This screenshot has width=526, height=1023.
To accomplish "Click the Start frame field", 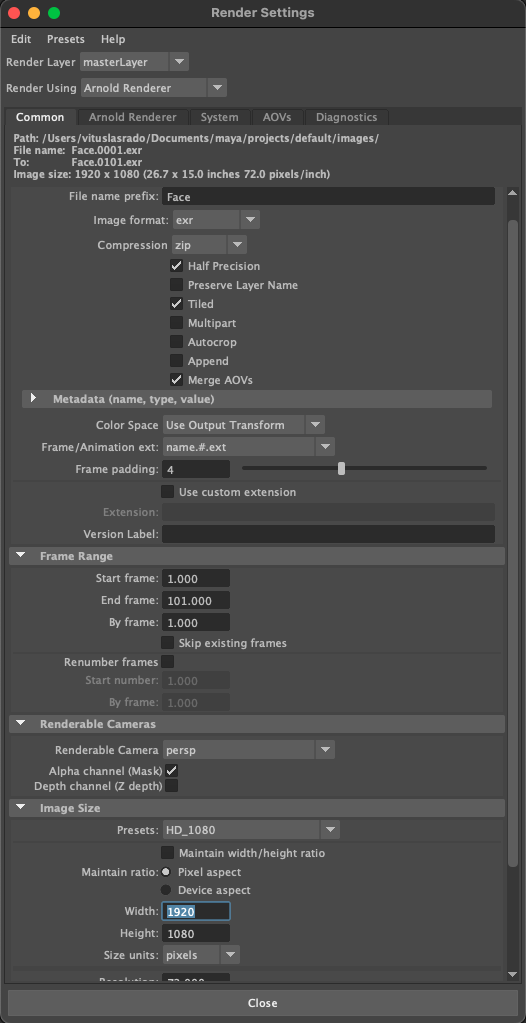I will coord(196,579).
